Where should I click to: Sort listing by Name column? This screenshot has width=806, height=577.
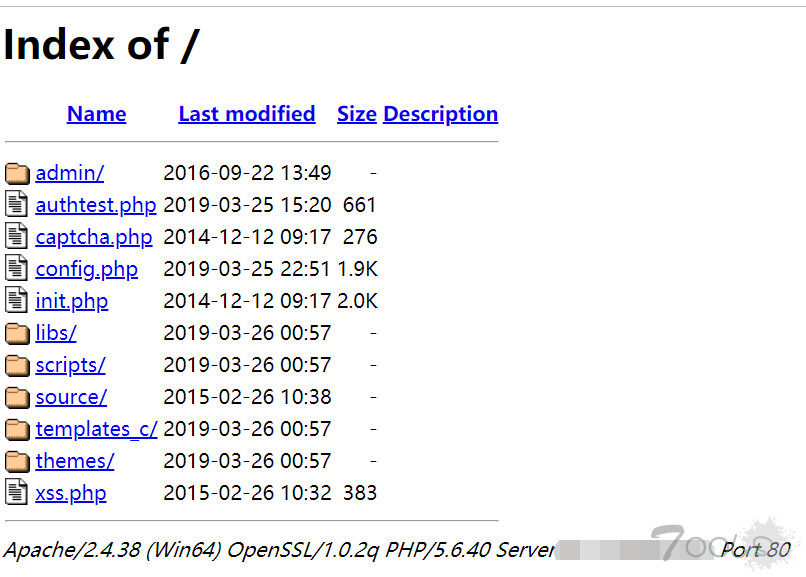click(x=96, y=114)
